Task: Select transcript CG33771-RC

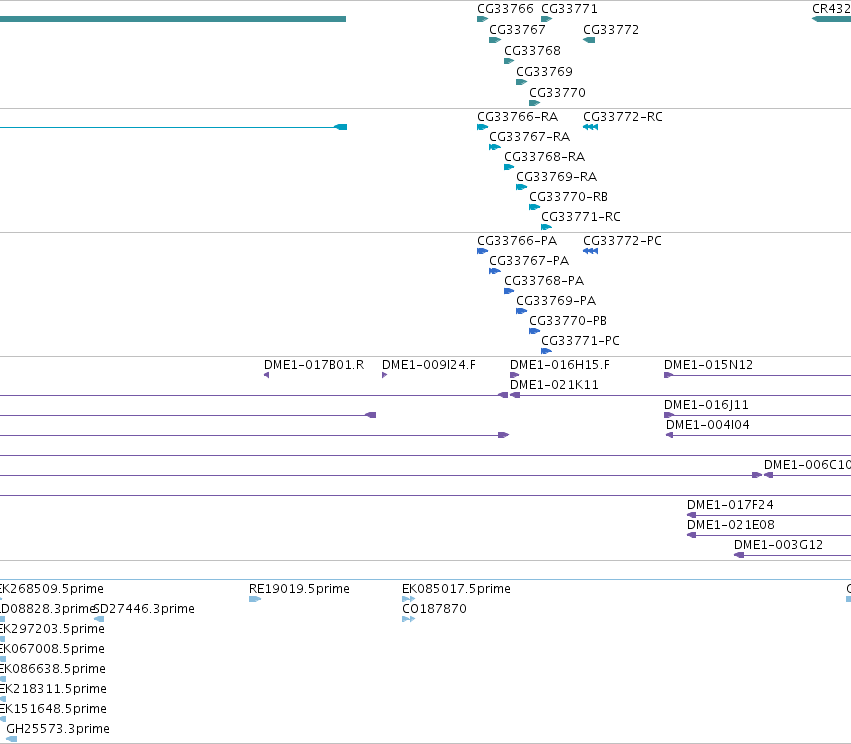Action: [581, 217]
